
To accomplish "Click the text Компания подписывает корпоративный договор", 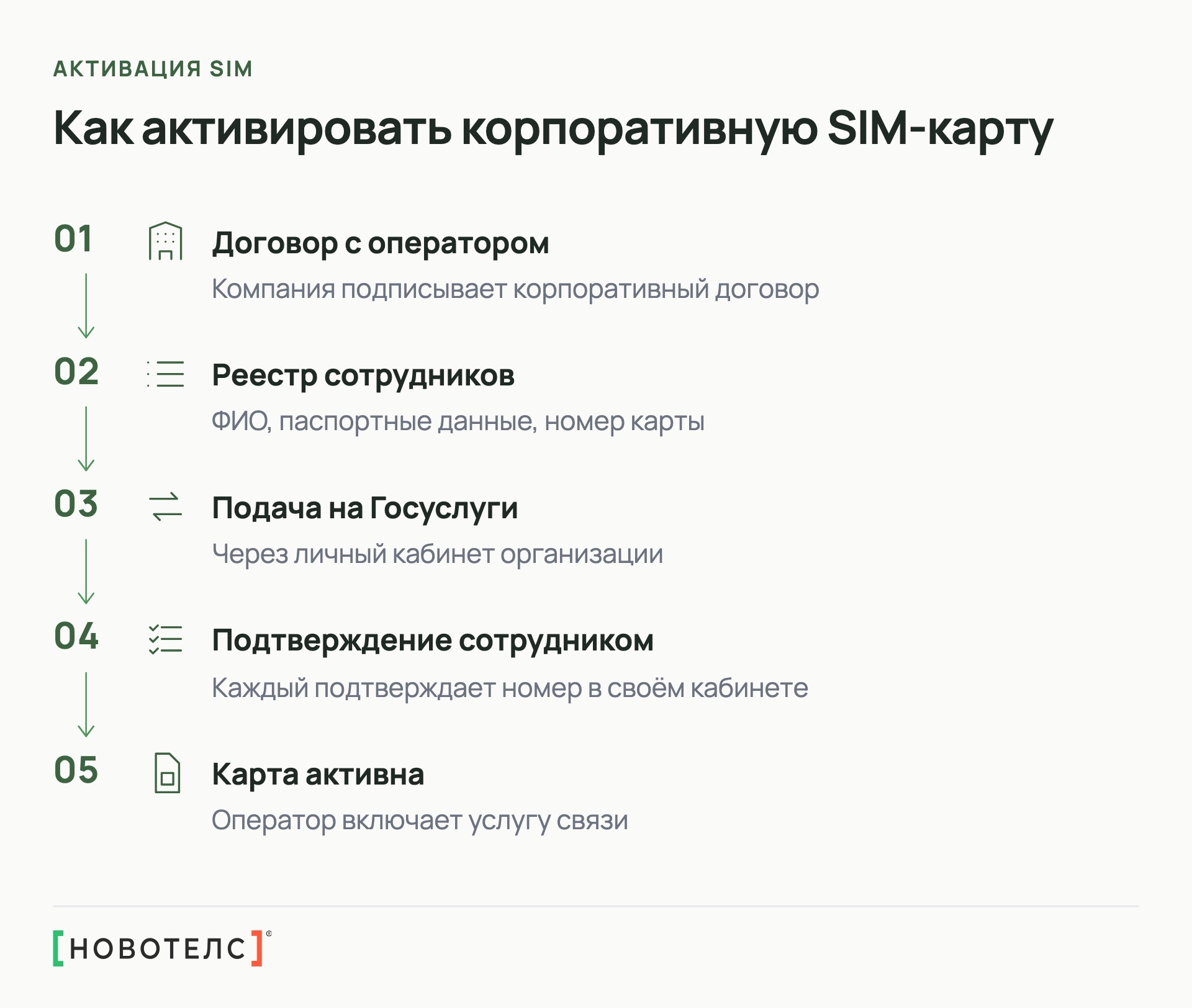I will [515, 290].
